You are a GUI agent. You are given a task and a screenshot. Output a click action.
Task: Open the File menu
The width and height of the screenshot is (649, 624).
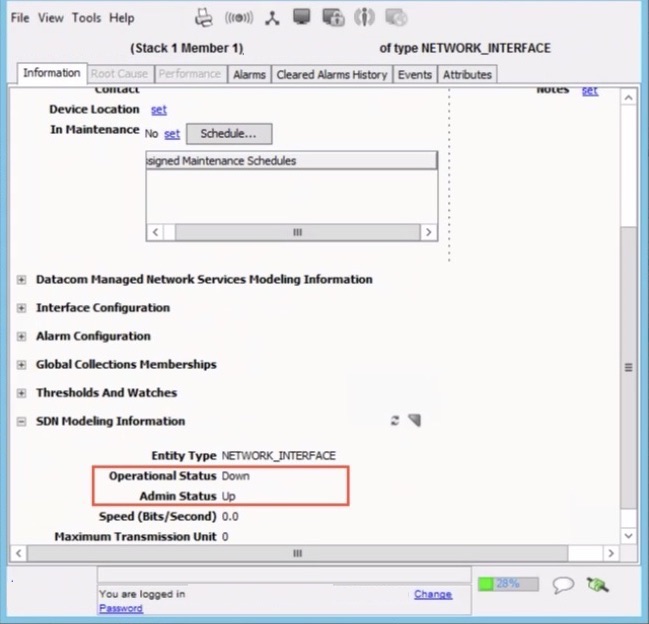click(x=20, y=18)
